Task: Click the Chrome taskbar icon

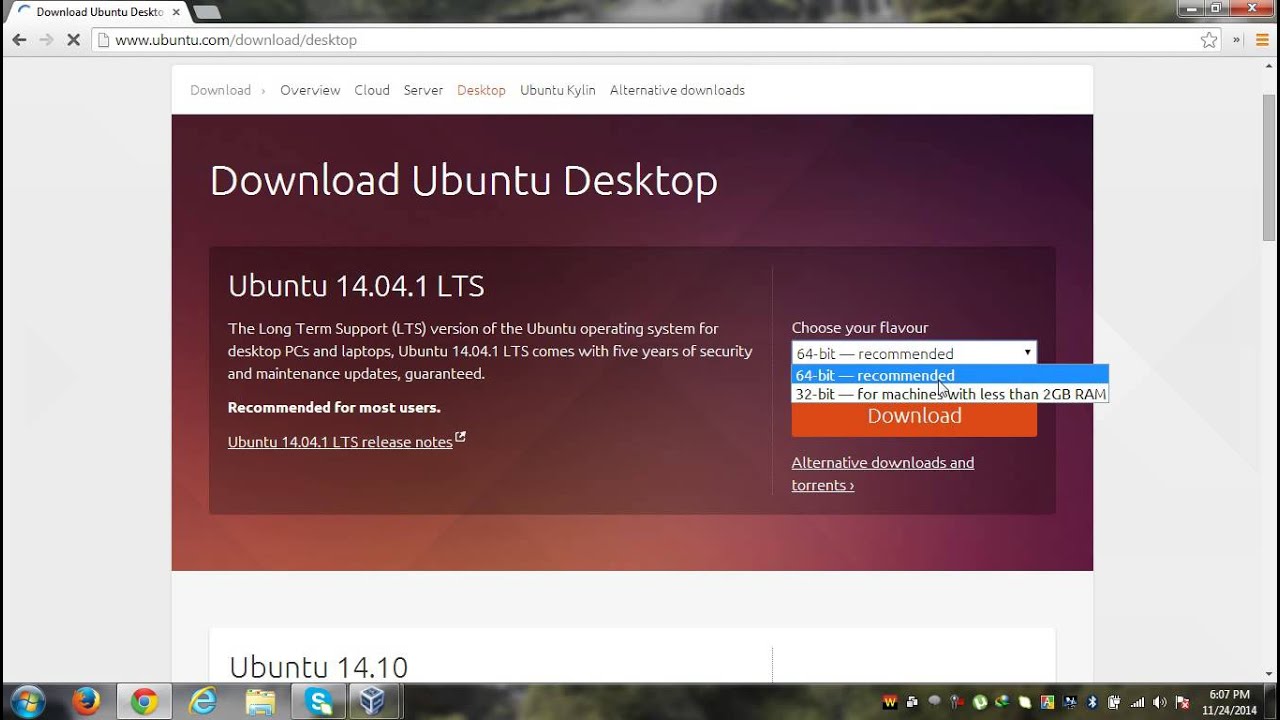Action: (x=144, y=702)
